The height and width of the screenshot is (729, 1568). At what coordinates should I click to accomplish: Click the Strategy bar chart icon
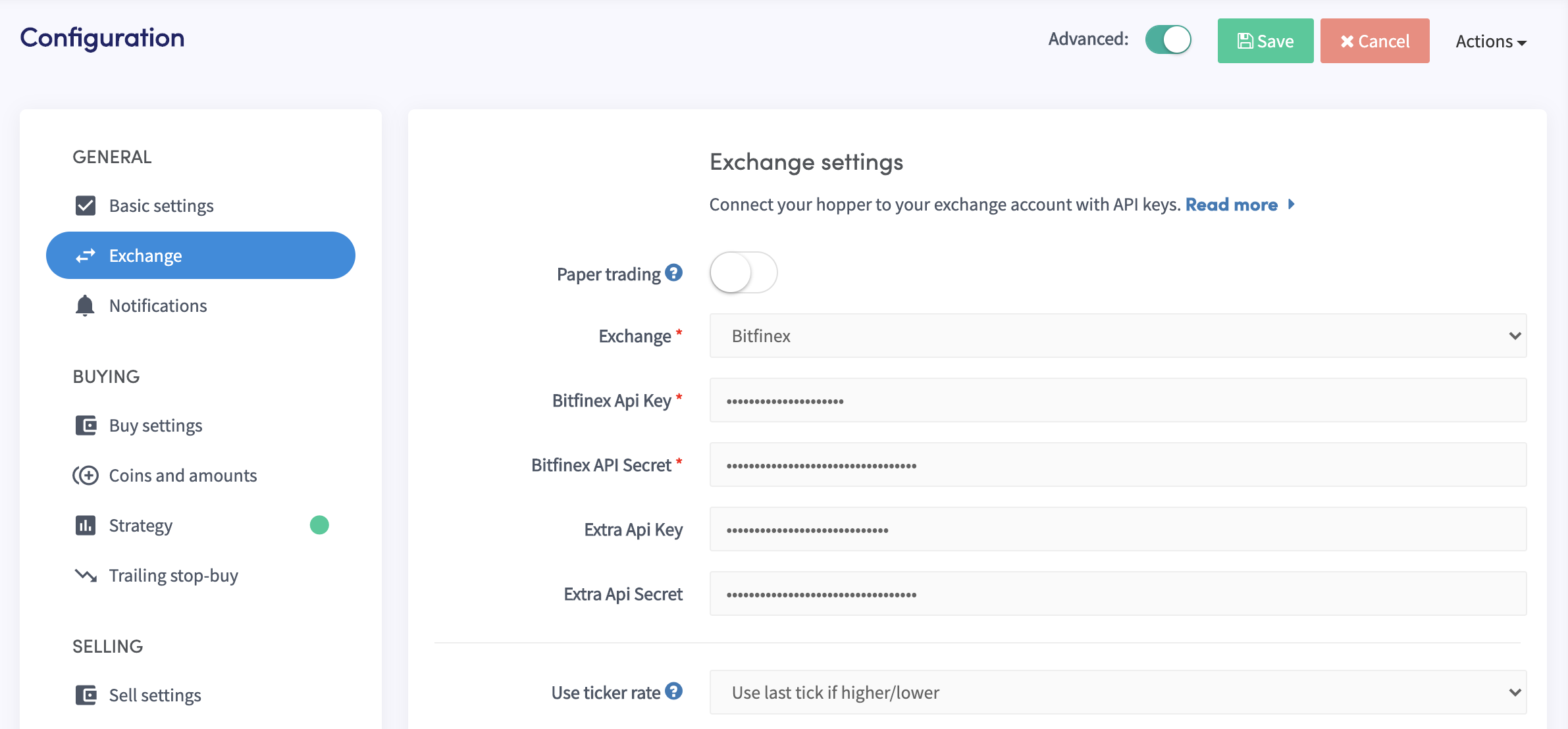pos(85,524)
